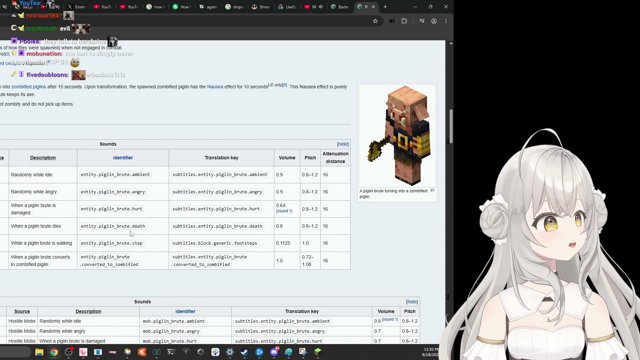The width and height of the screenshot is (640, 360).
Task: Click 'While a piglin brute is walking' description
Action: point(41,243)
